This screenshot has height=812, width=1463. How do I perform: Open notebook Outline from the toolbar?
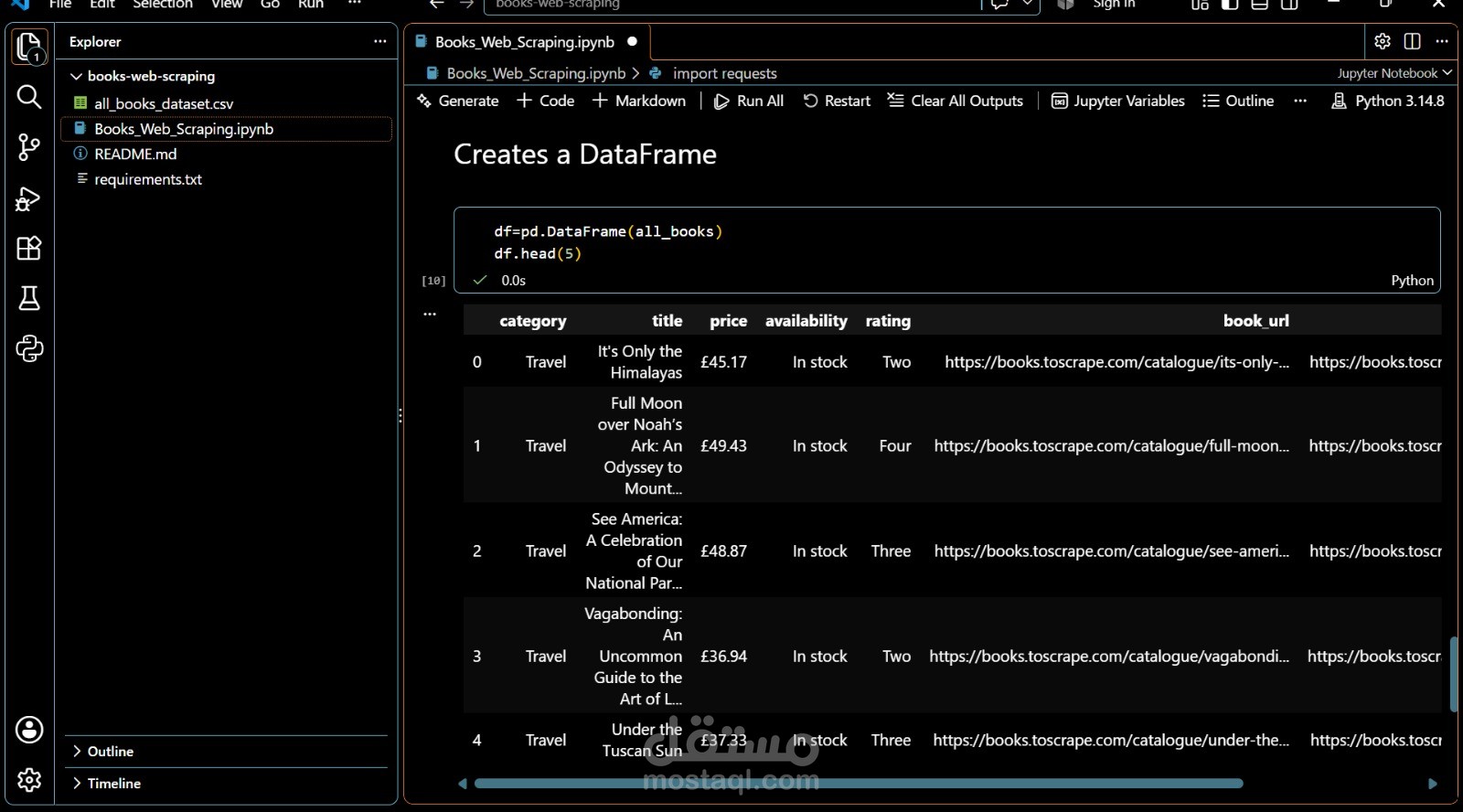1238,101
